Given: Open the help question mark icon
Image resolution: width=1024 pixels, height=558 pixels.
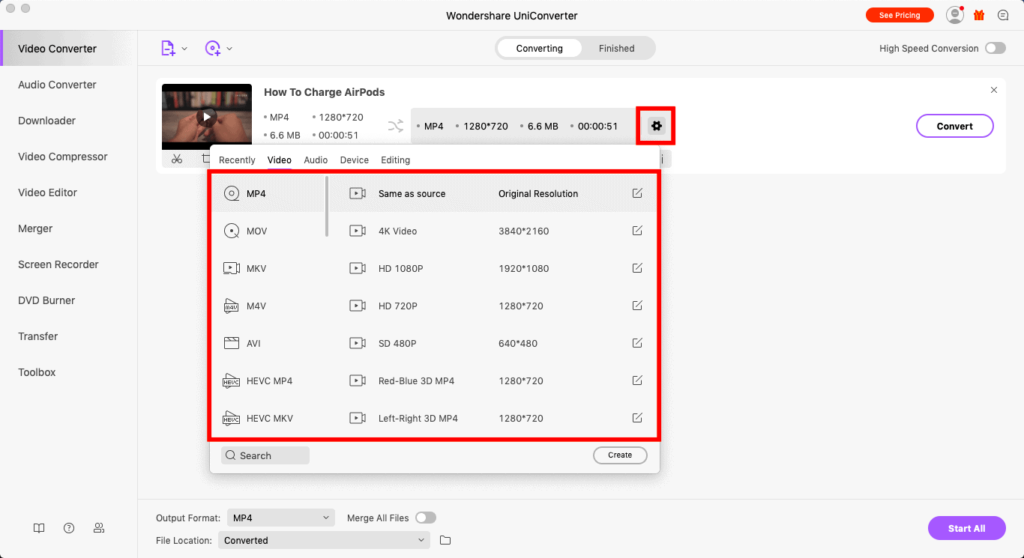Looking at the screenshot, I should pyautogui.click(x=69, y=528).
